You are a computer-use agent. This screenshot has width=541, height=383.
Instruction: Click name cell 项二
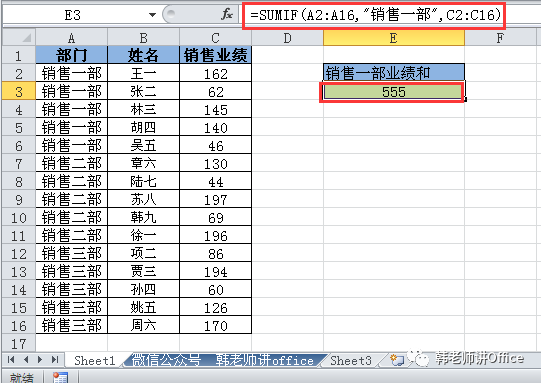(144, 253)
